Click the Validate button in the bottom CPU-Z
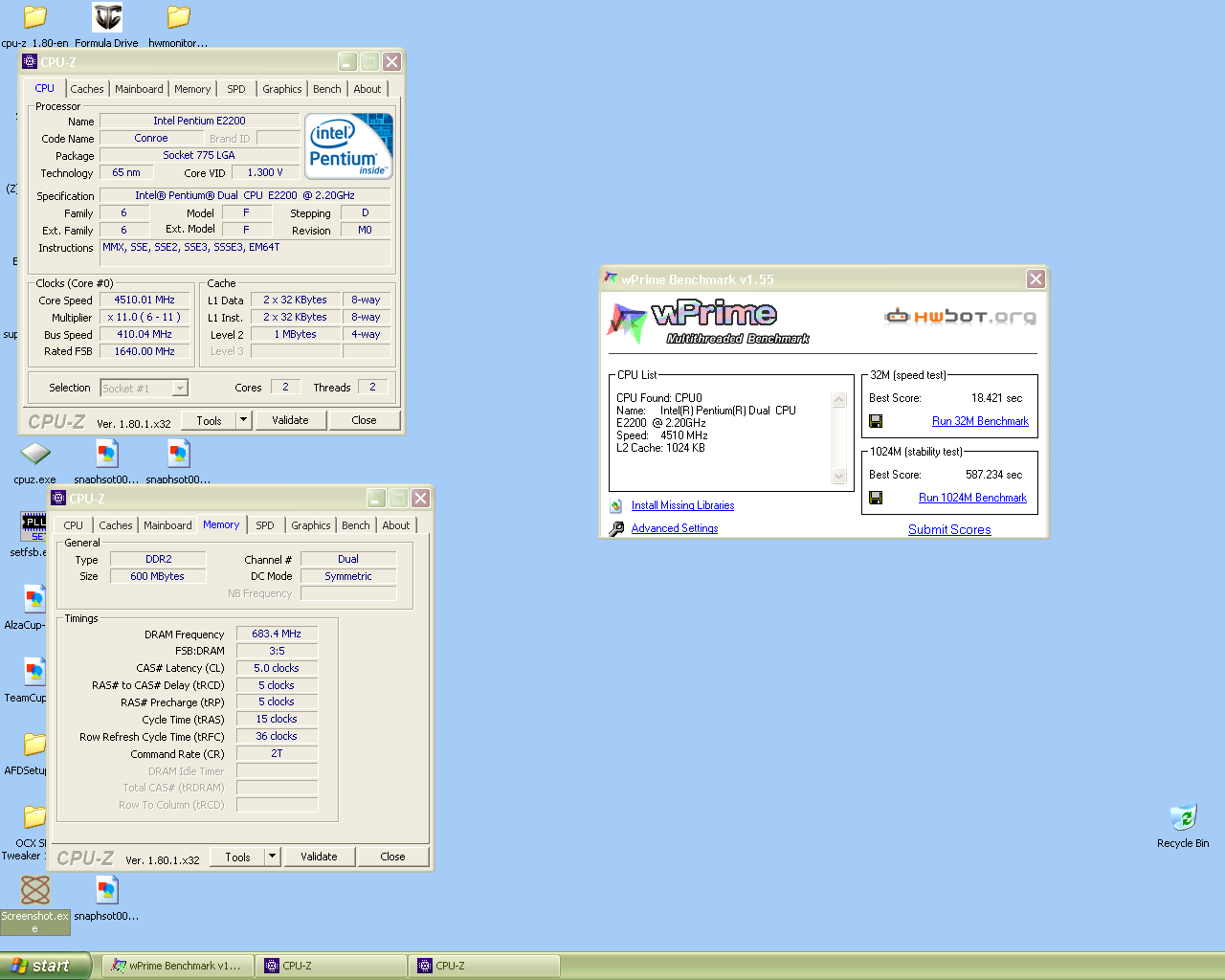1225x980 pixels. pyautogui.click(x=319, y=857)
